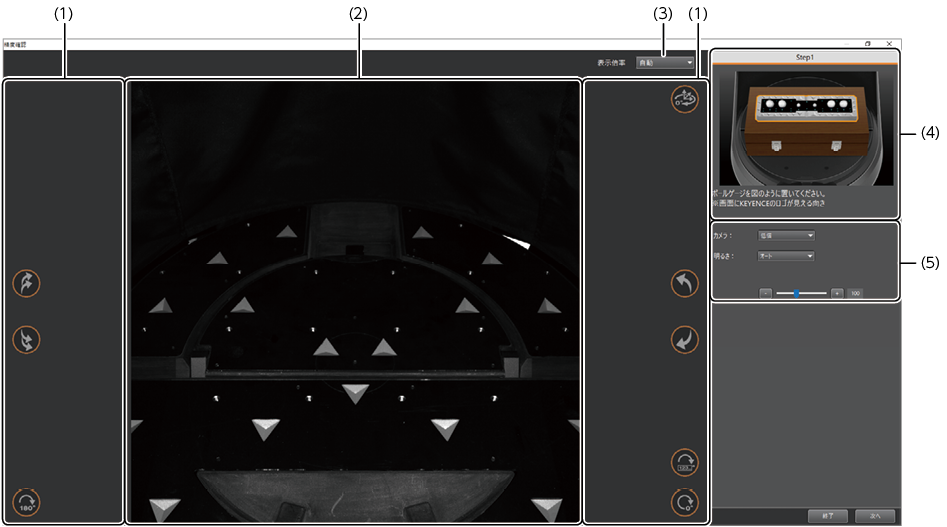Screen dimensions: 947x527
Task: Click the upper curved arrow icon on right panel
Action: pos(685,284)
